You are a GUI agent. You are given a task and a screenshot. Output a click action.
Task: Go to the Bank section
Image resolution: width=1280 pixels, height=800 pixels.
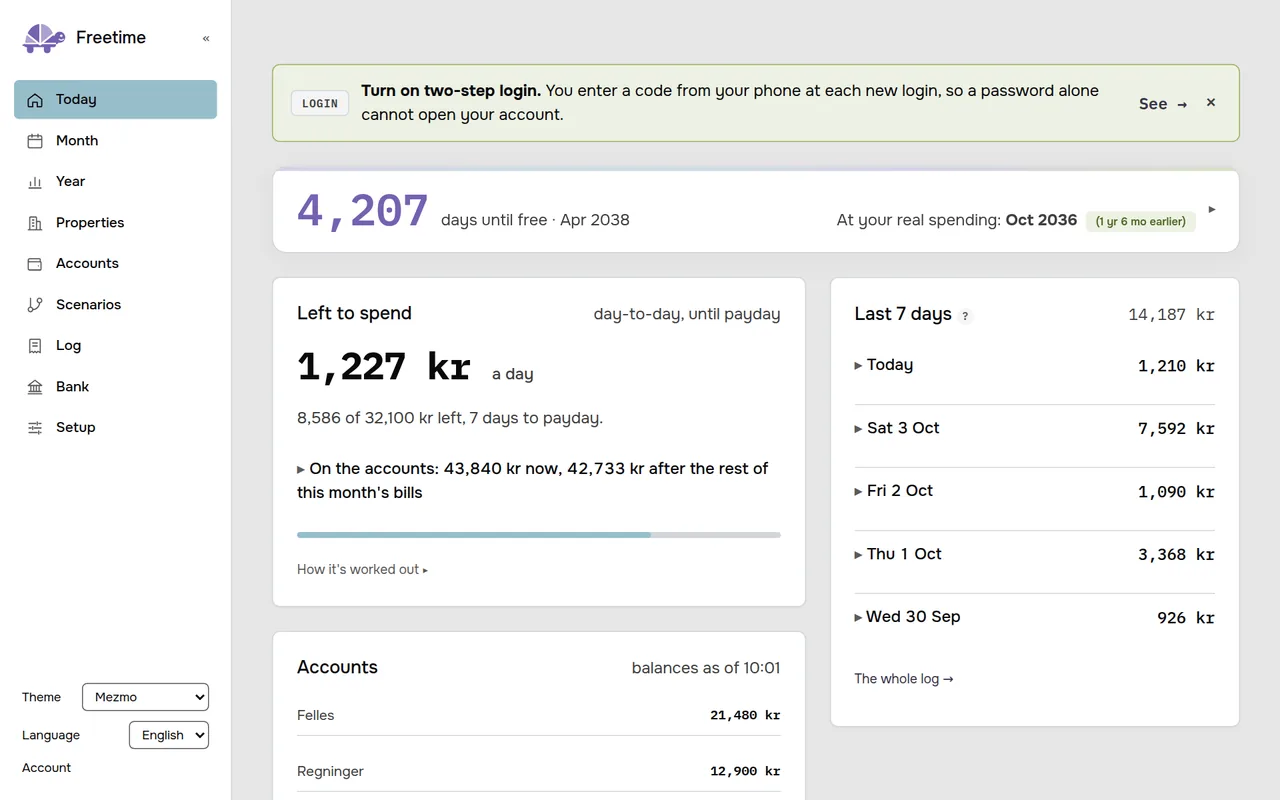pyautogui.click(x=115, y=387)
